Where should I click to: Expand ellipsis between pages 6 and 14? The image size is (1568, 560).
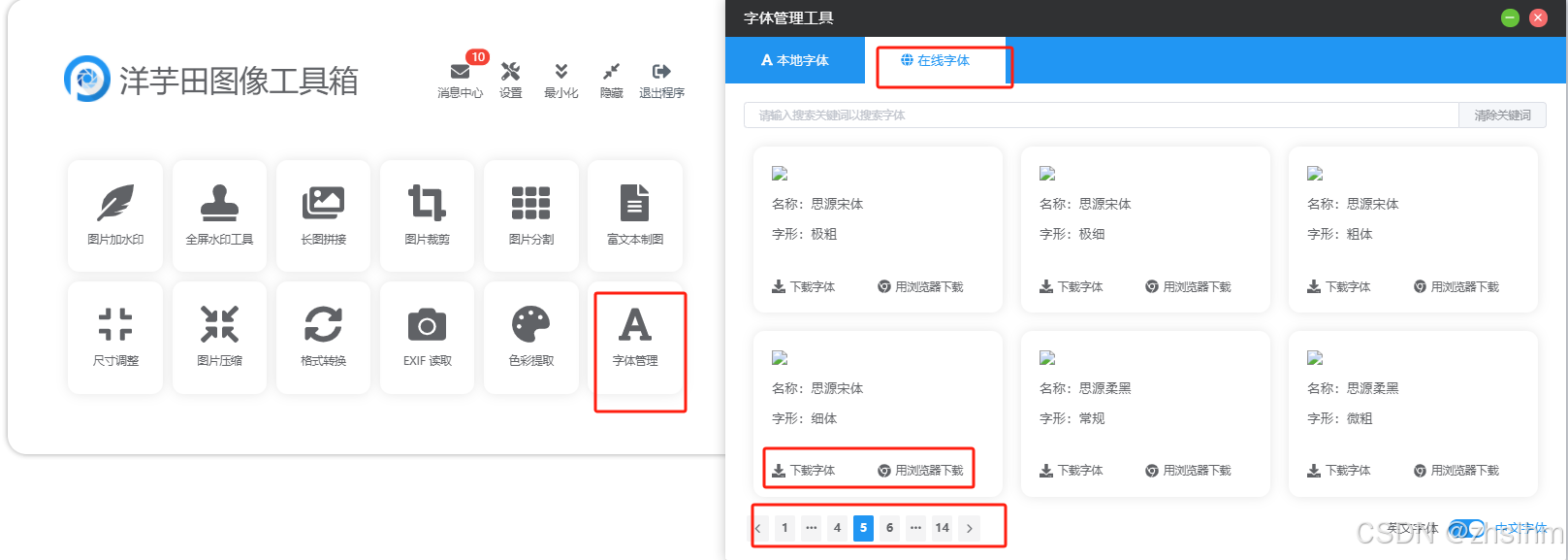click(x=915, y=528)
